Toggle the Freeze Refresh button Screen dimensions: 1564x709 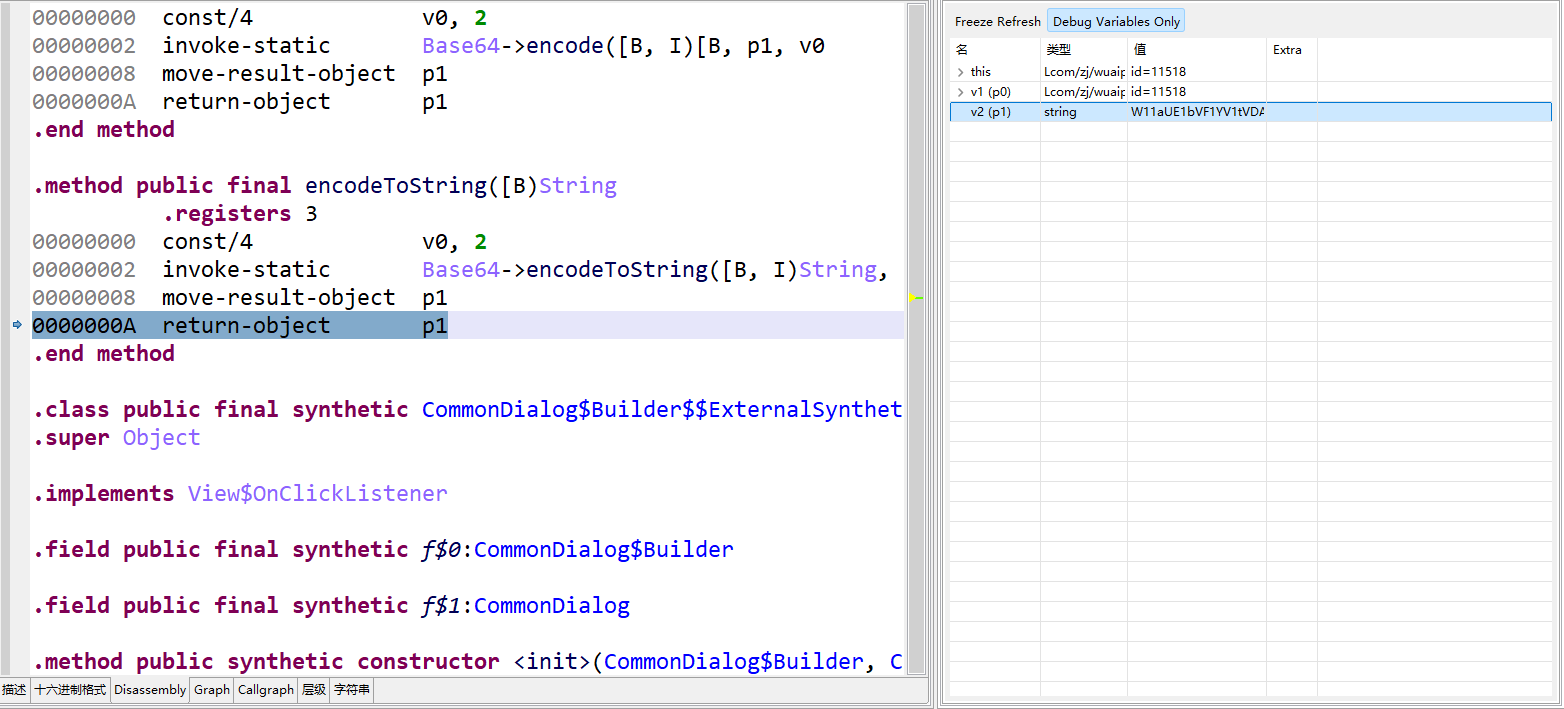pos(997,21)
